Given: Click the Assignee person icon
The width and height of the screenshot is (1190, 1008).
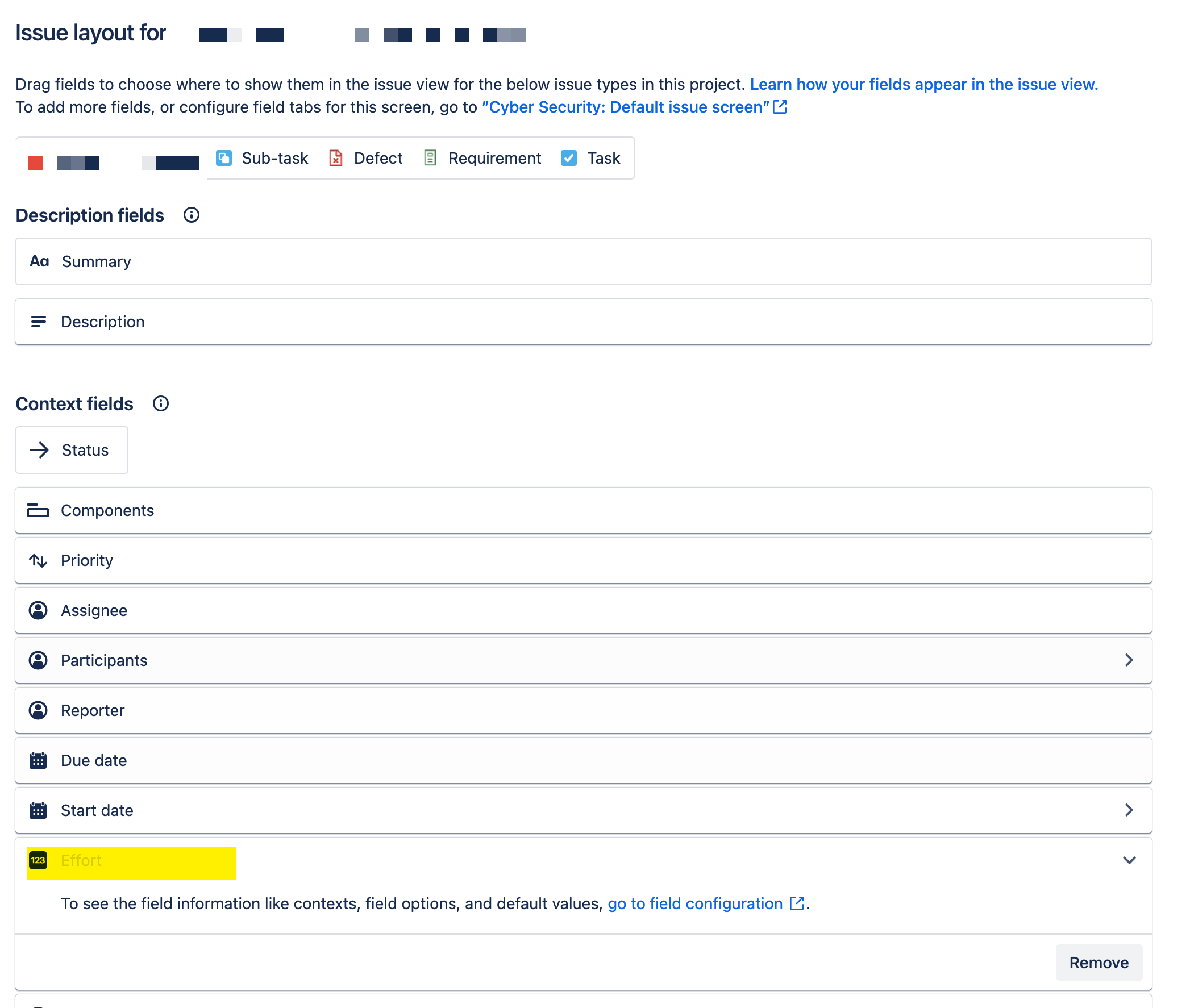Looking at the screenshot, I should (38, 610).
